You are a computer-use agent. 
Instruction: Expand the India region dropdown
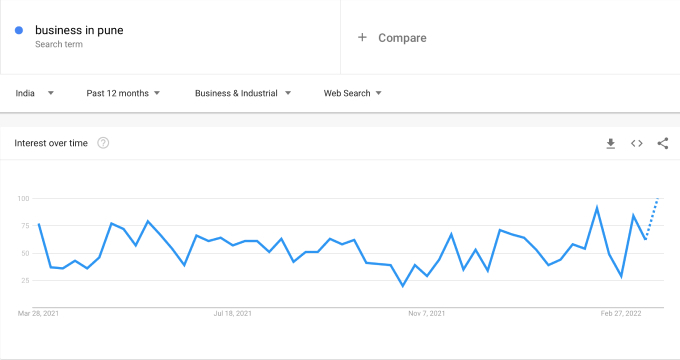34,93
